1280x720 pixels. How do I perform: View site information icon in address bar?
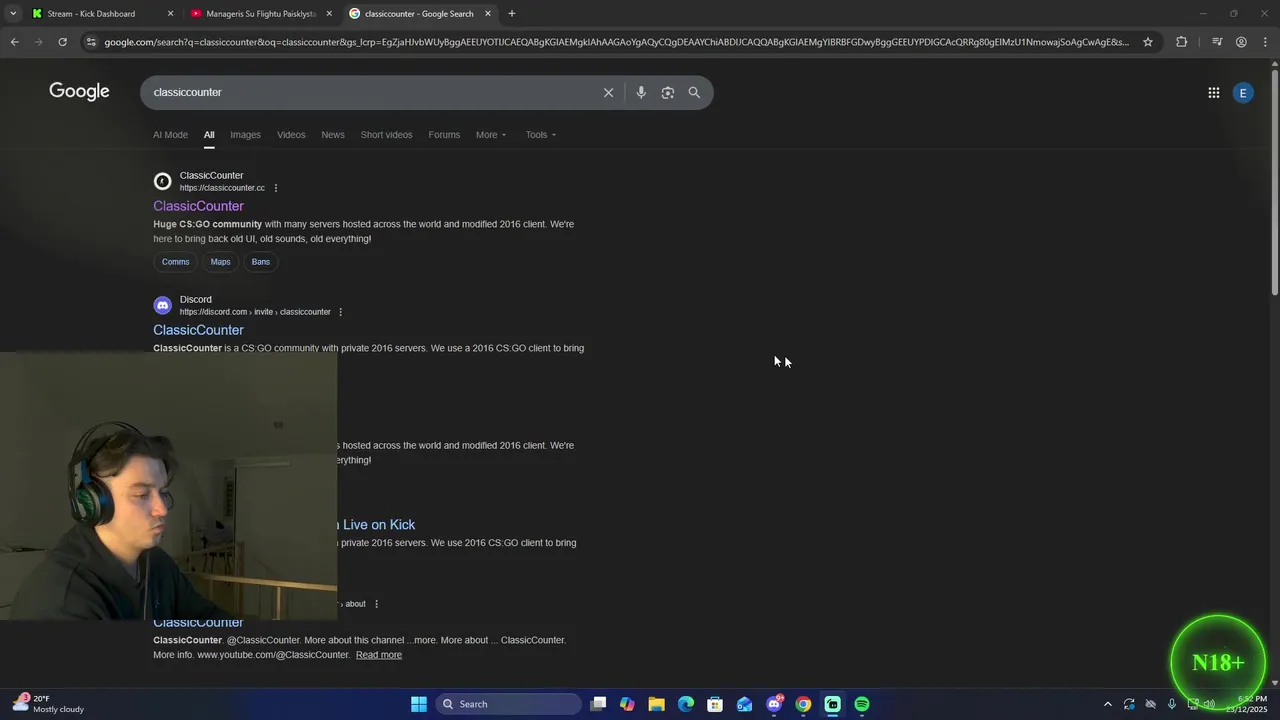91,42
